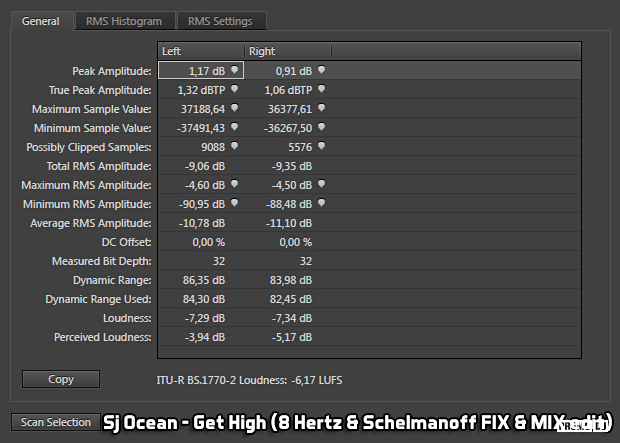Image resolution: width=620 pixels, height=443 pixels.
Task: Click the 1,32 dBTP value
Action: point(201,90)
